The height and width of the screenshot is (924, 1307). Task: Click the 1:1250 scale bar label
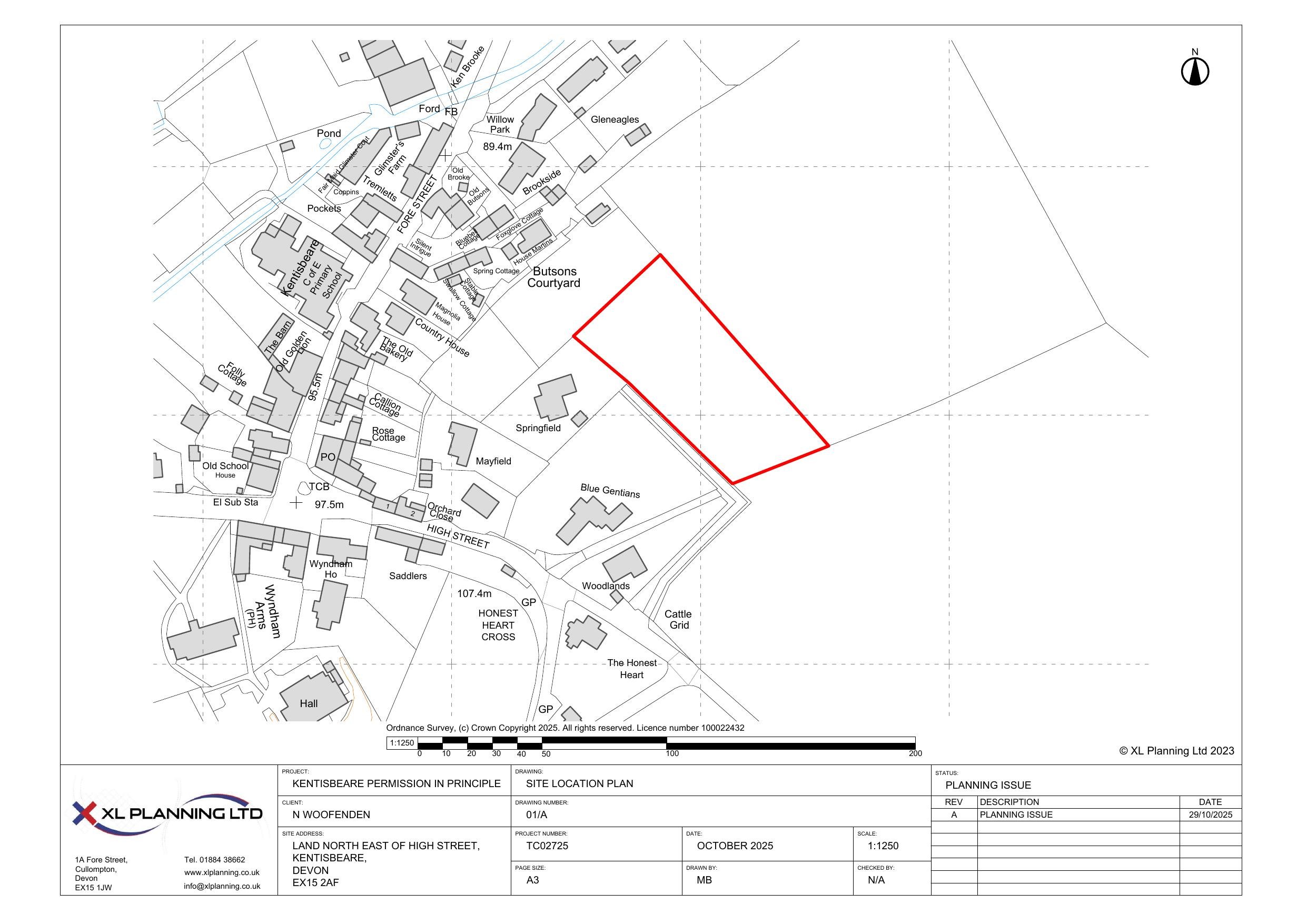coord(402,742)
